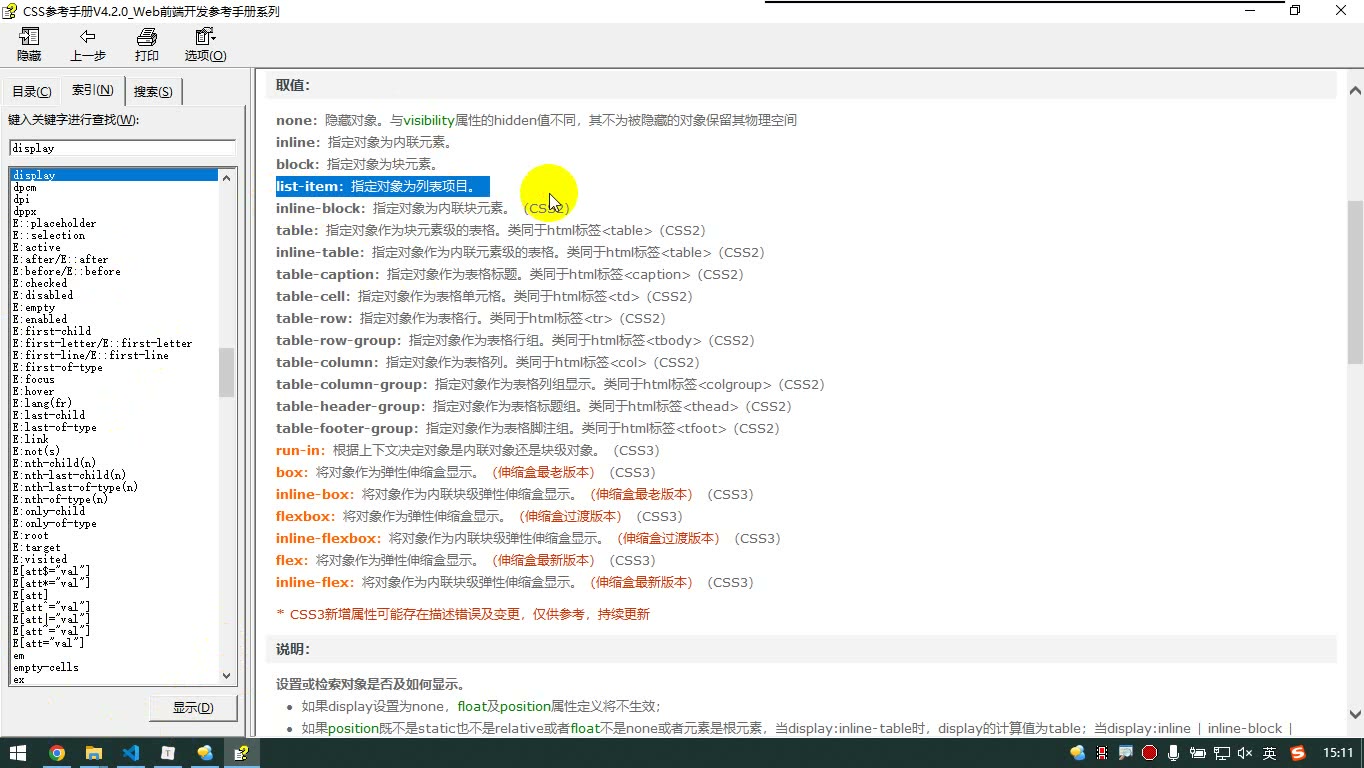Screen dimensions: 1364x768
Task: Open the Windows Start menu
Action: pos(18,753)
